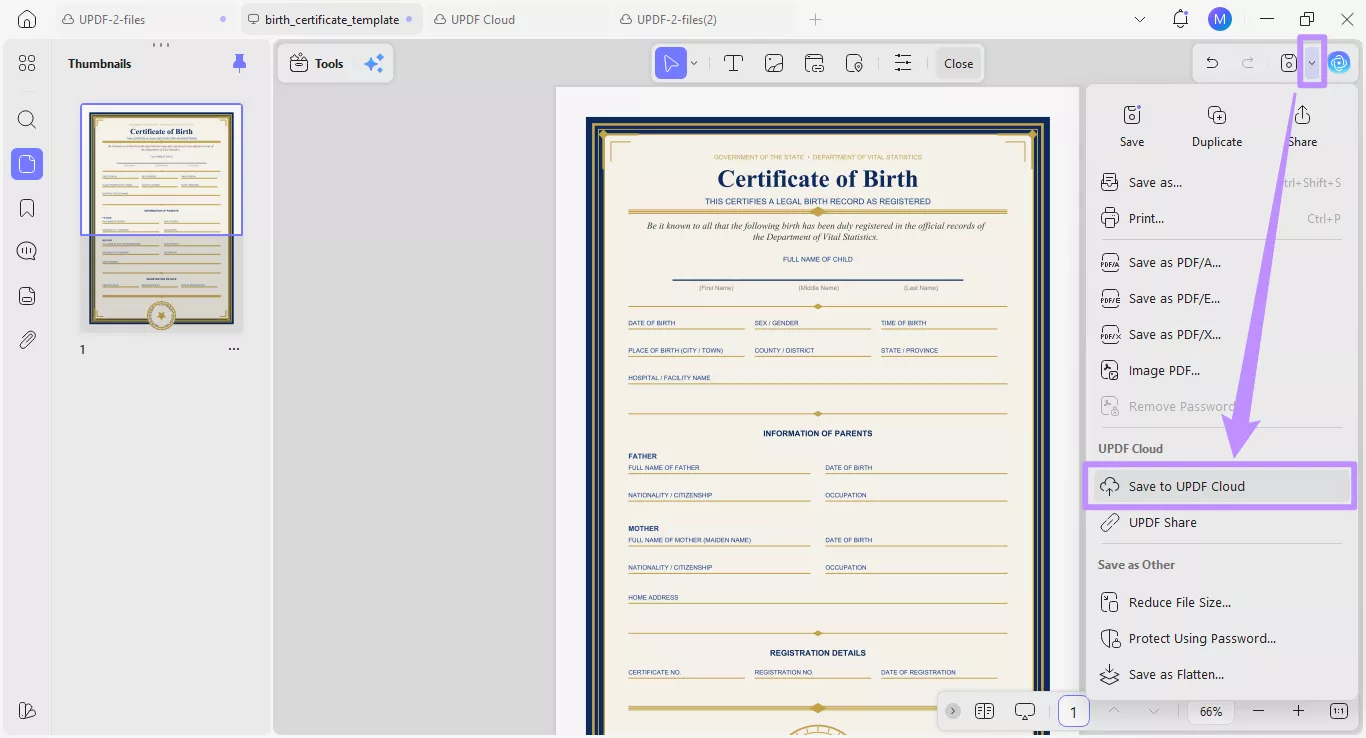1366x738 pixels.
Task: Click the undo arrow icon
Action: pyautogui.click(x=1212, y=63)
